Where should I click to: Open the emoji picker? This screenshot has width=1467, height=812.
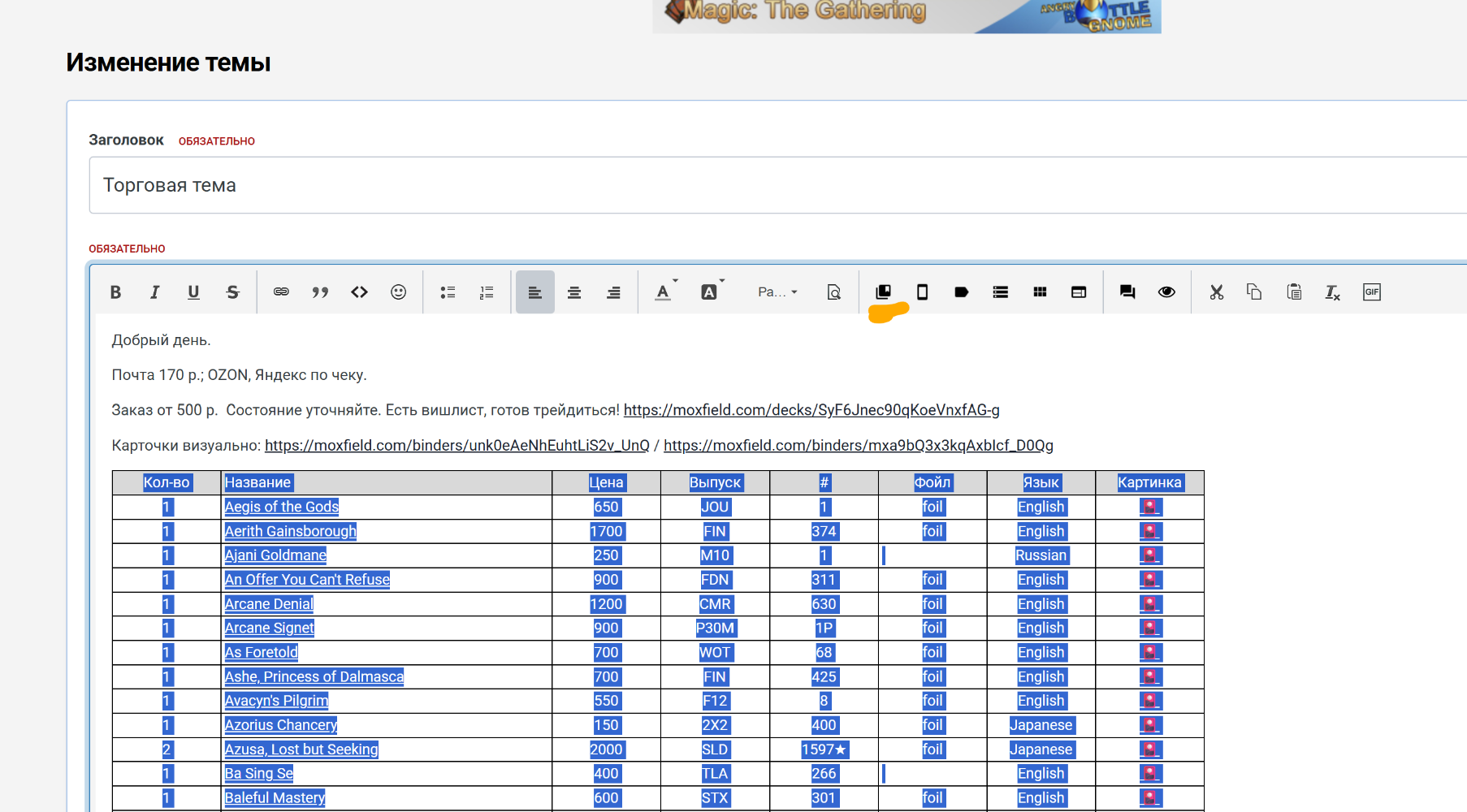pyautogui.click(x=398, y=292)
